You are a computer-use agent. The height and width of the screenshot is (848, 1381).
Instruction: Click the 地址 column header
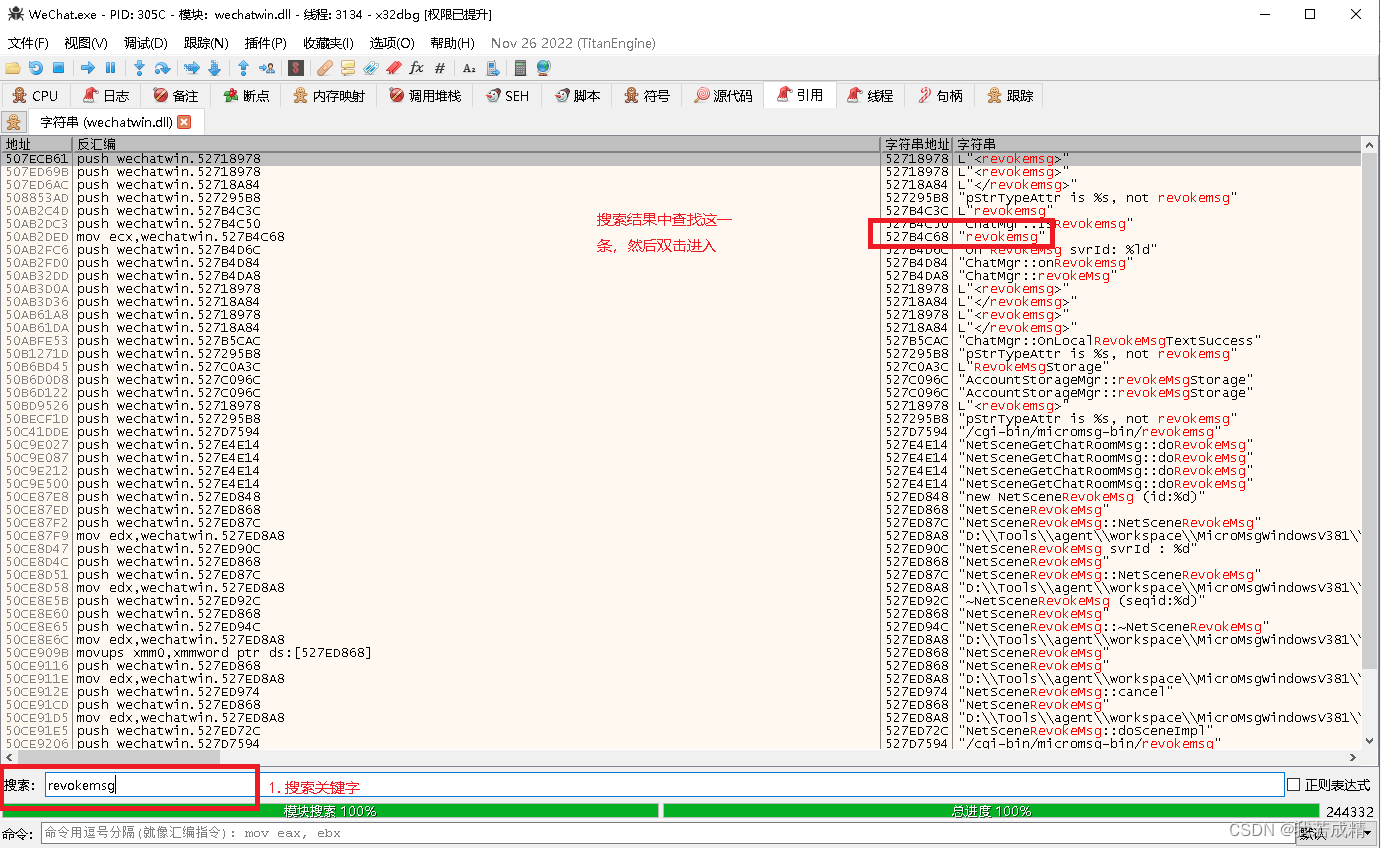[36, 144]
